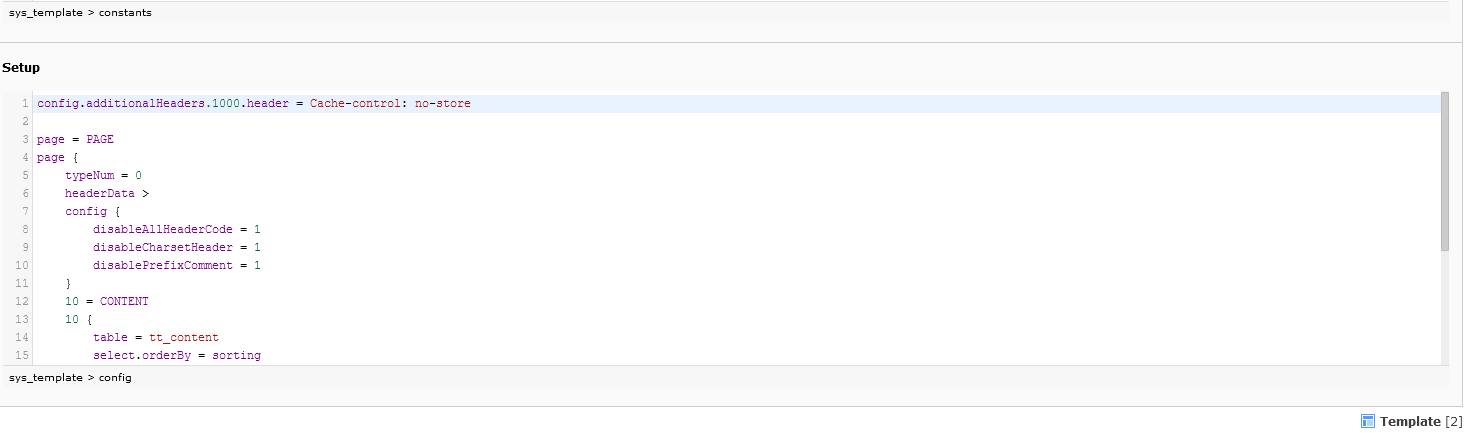The image size is (1483, 433).
Task: Click the bold Template [2] label
Action: tap(1421, 422)
